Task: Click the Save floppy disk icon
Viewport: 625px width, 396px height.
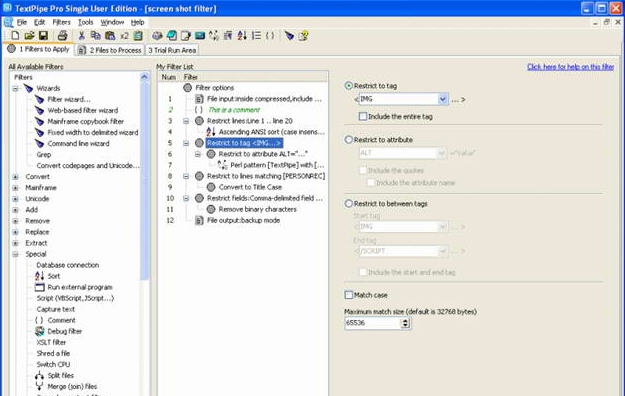Action: (x=43, y=35)
